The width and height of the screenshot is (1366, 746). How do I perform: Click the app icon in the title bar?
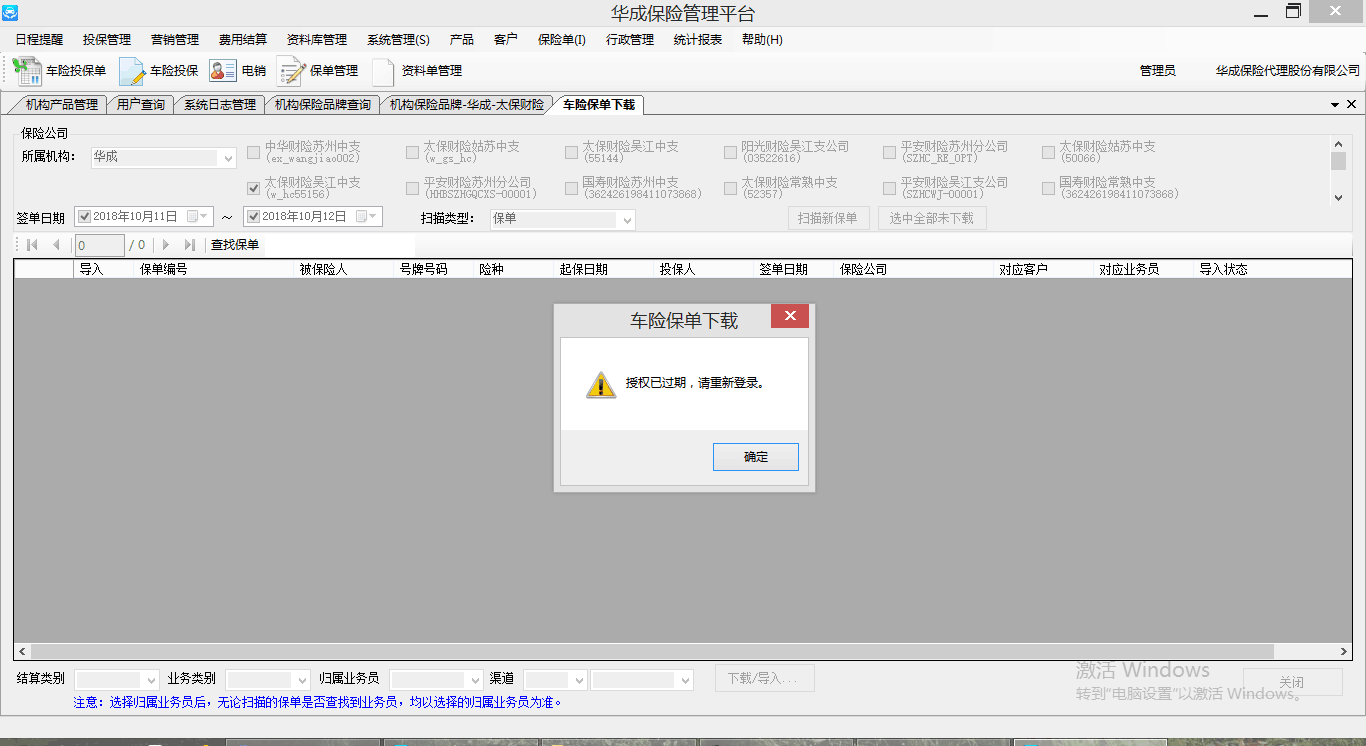pyautogui.click(x=10, y=12)
